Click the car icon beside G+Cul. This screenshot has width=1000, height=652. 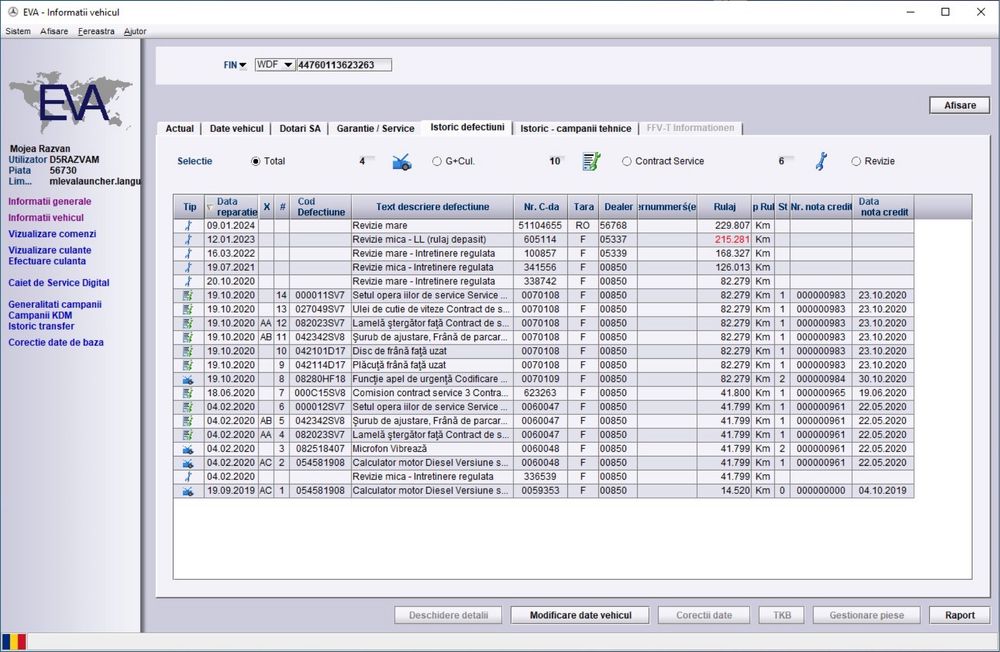click(401, 161)
